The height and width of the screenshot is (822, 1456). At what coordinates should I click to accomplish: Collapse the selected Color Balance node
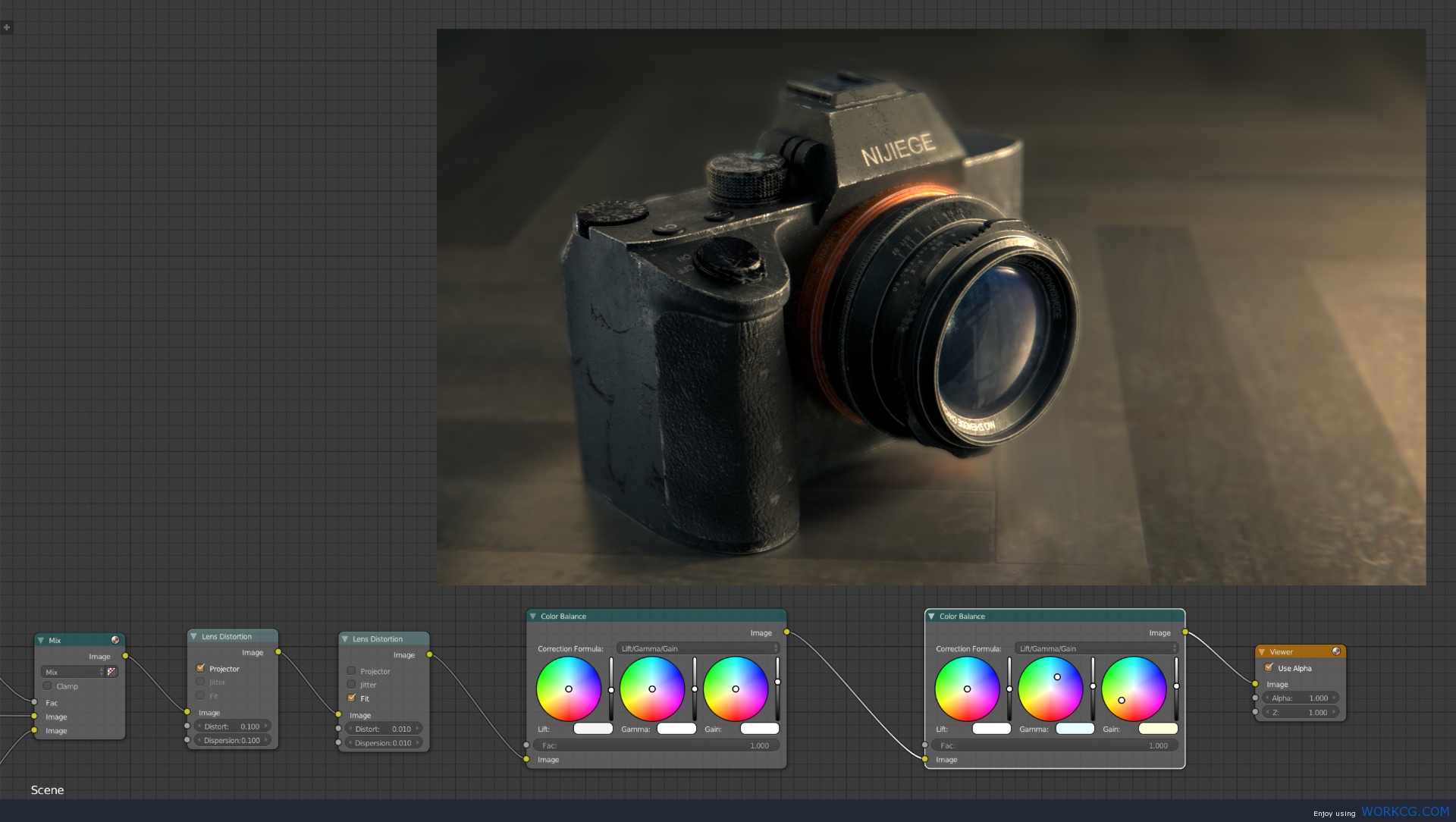coord(931,616)
